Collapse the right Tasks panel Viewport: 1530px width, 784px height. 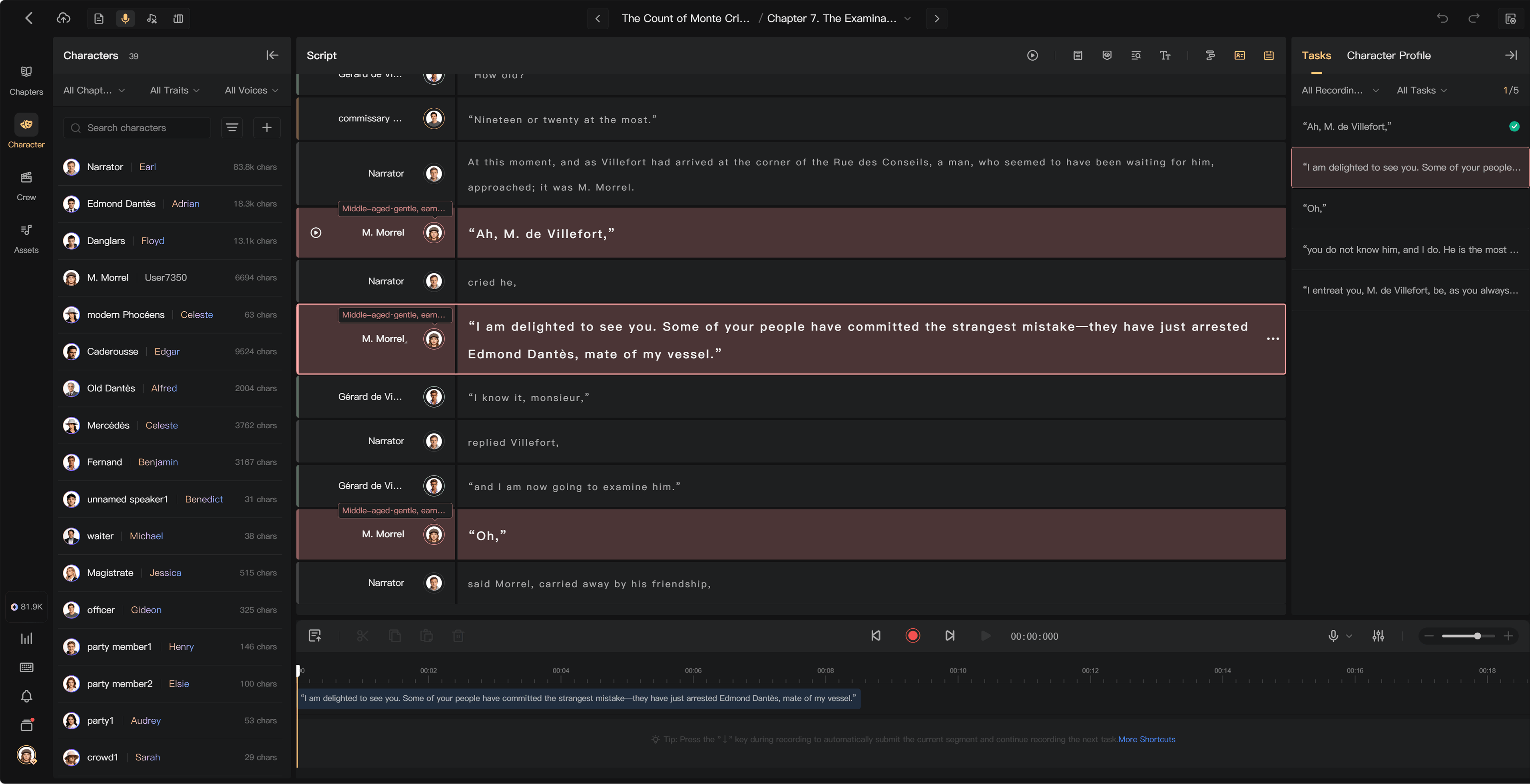(1511, 55)
